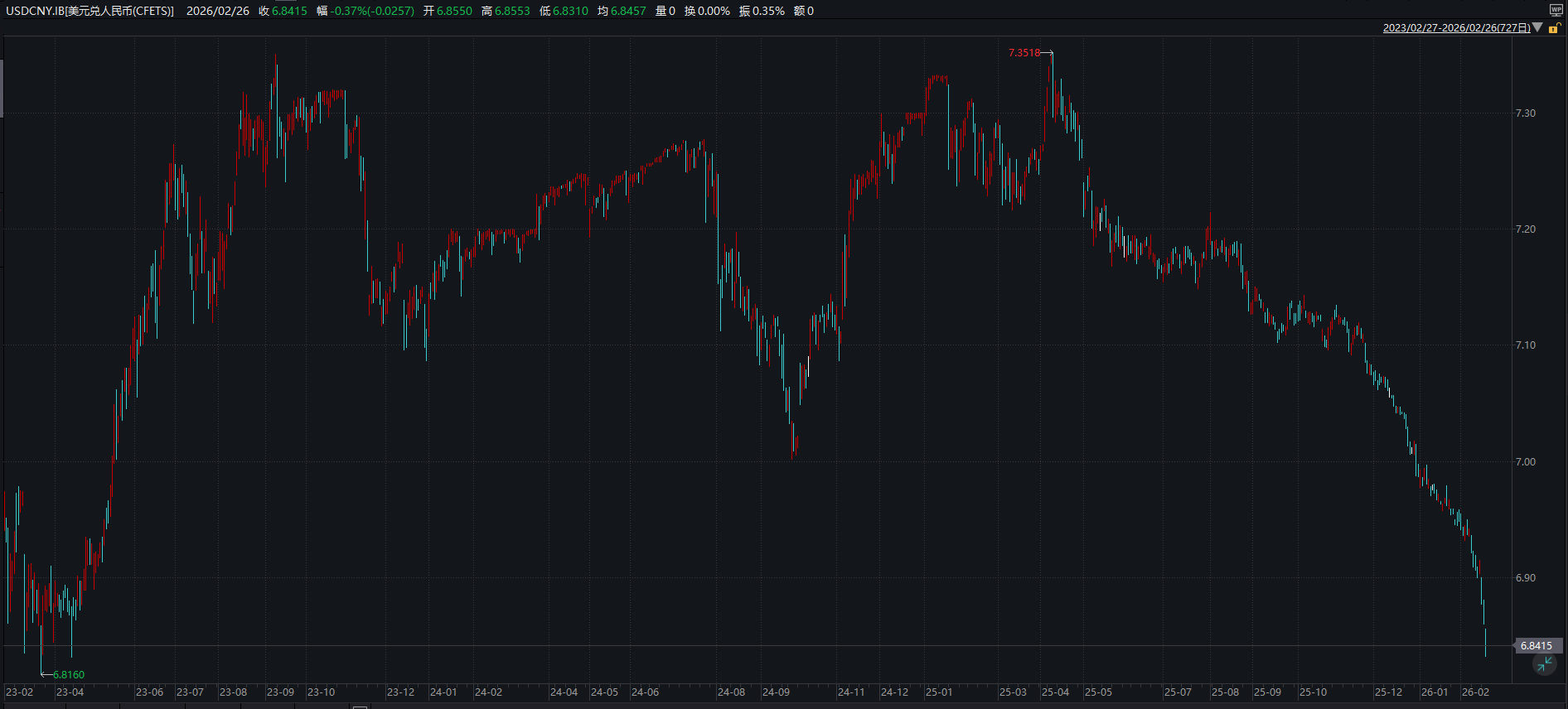Click the 6.8160 low price marker

pyautogui.click(x=69, y=674)
